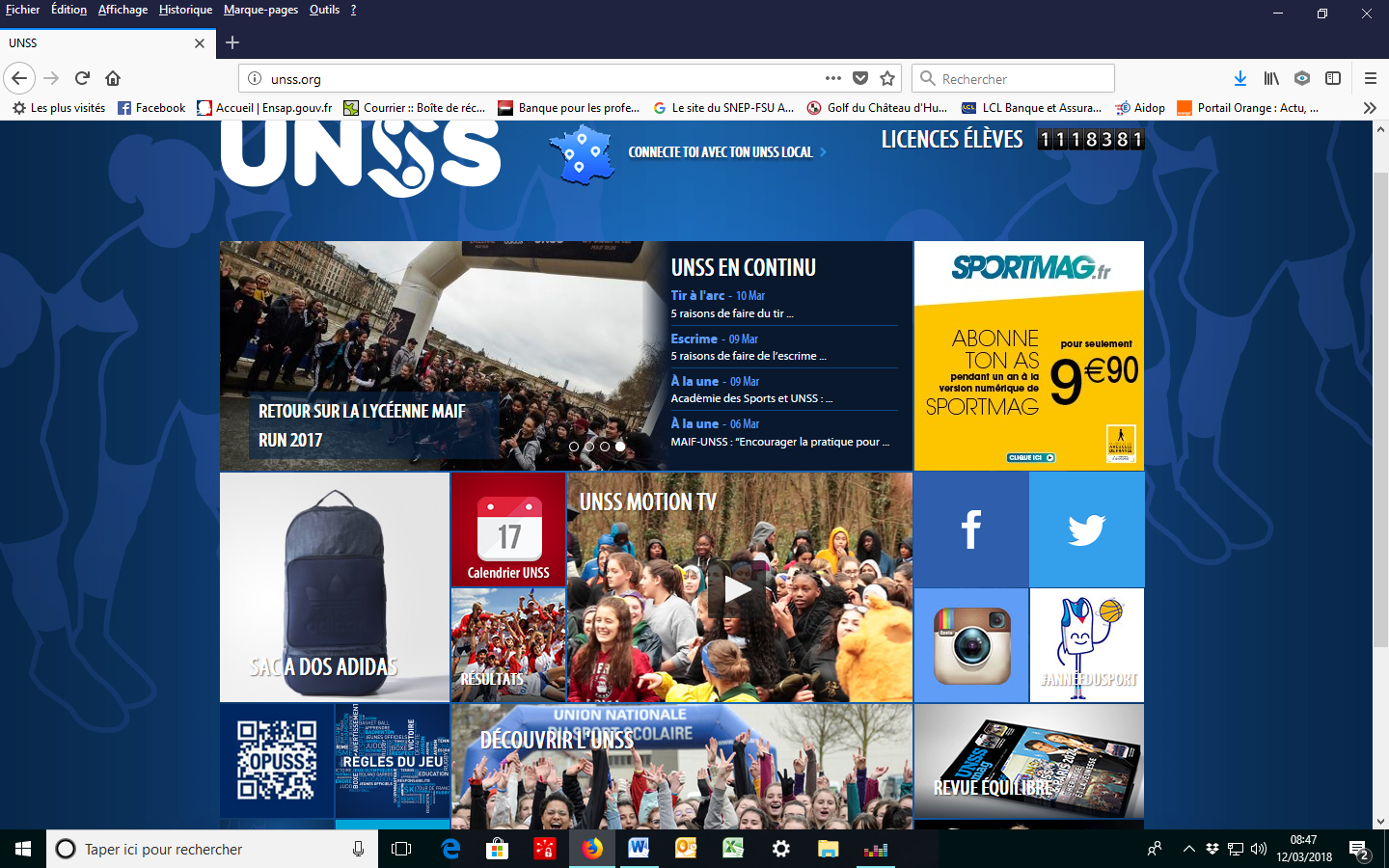1389x868 pixels.
Task: Open the Instagram tile
Action: pos(971,645)
